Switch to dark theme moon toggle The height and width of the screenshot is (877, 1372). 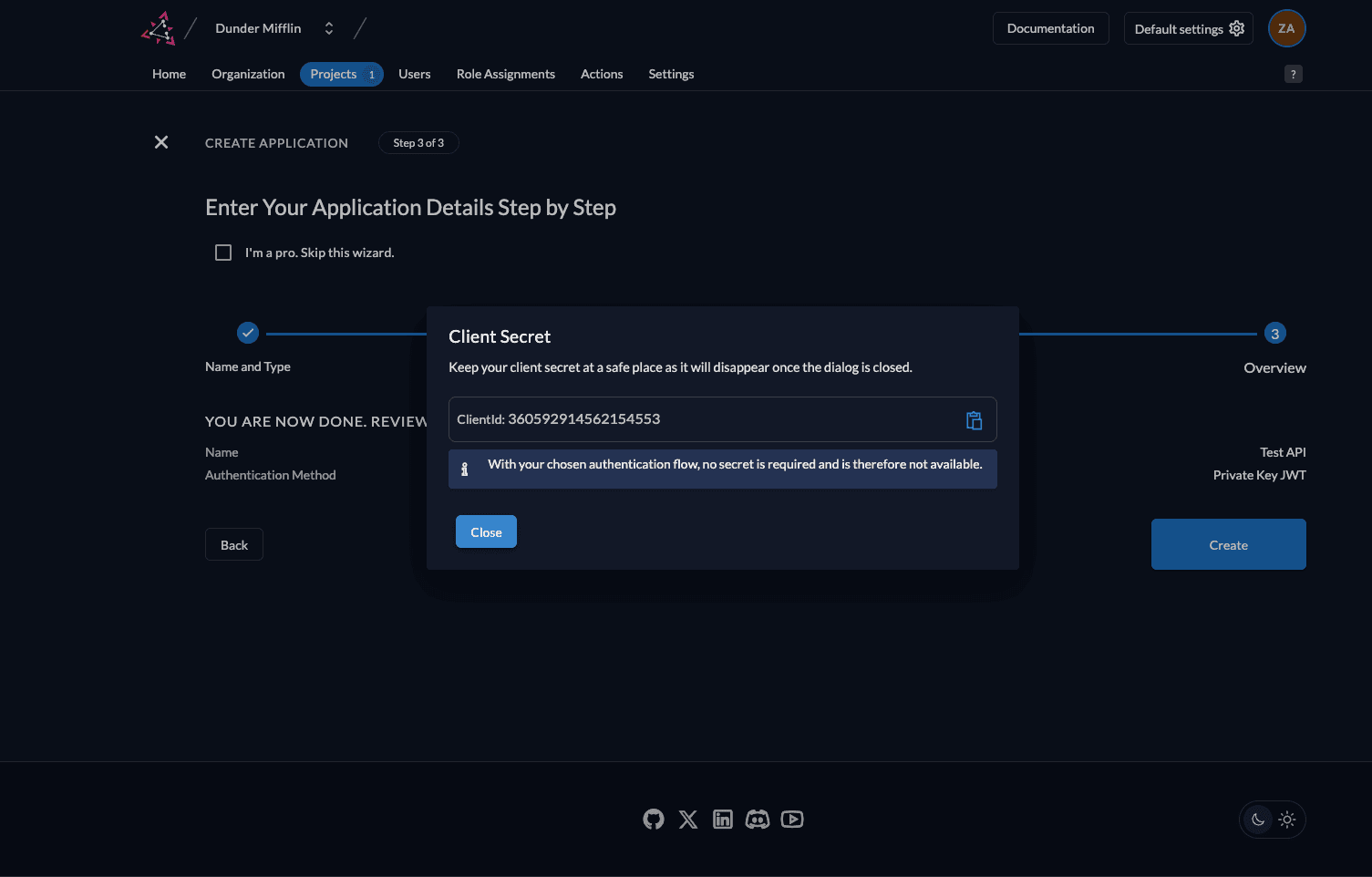pyautogui.click(x=1258, y=820)
